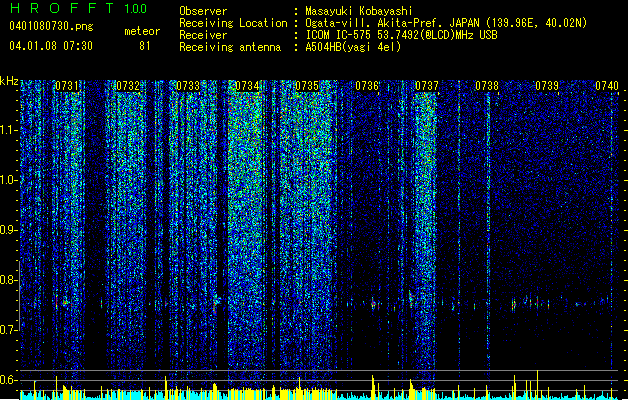Select the 0738 time marker

487,86
